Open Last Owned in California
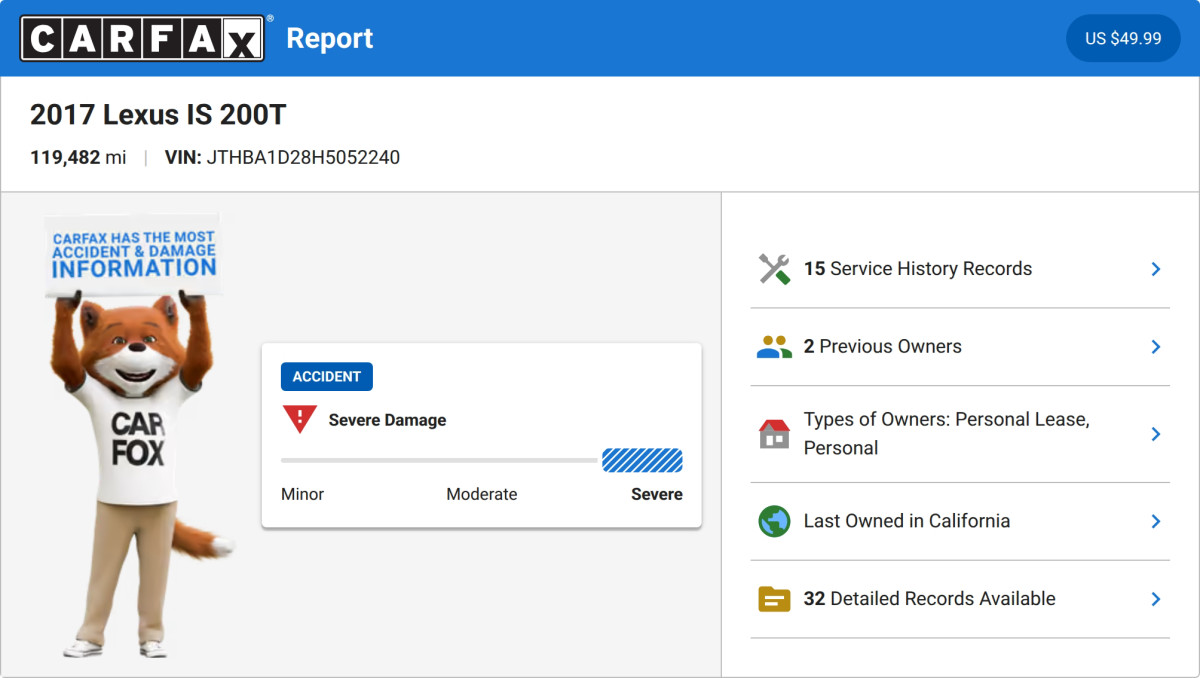Image resolution: width=1200 pixels, height=678 pixels. pos(960,521)
